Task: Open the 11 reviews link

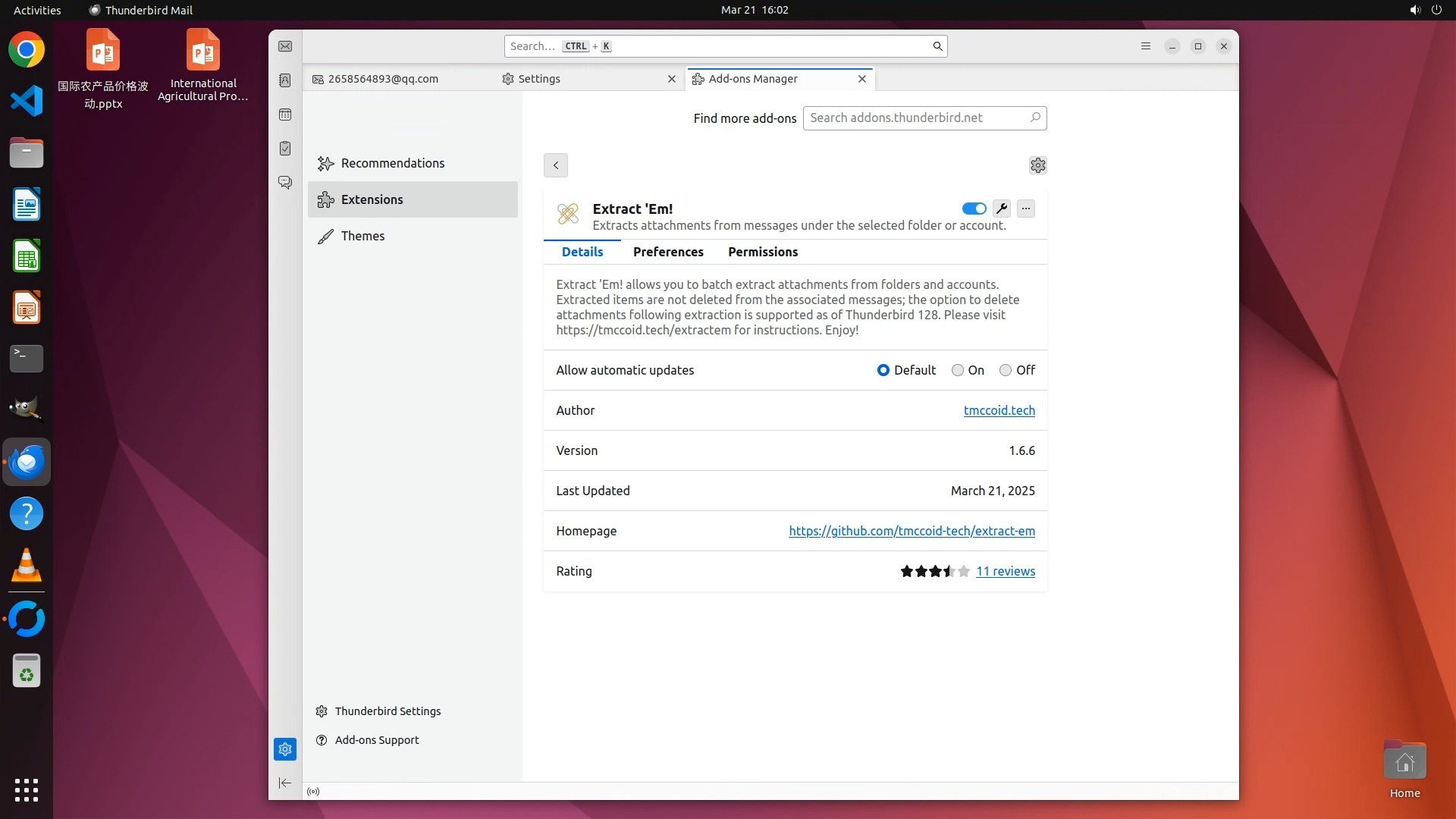Action: click(x=1005, y=571)
